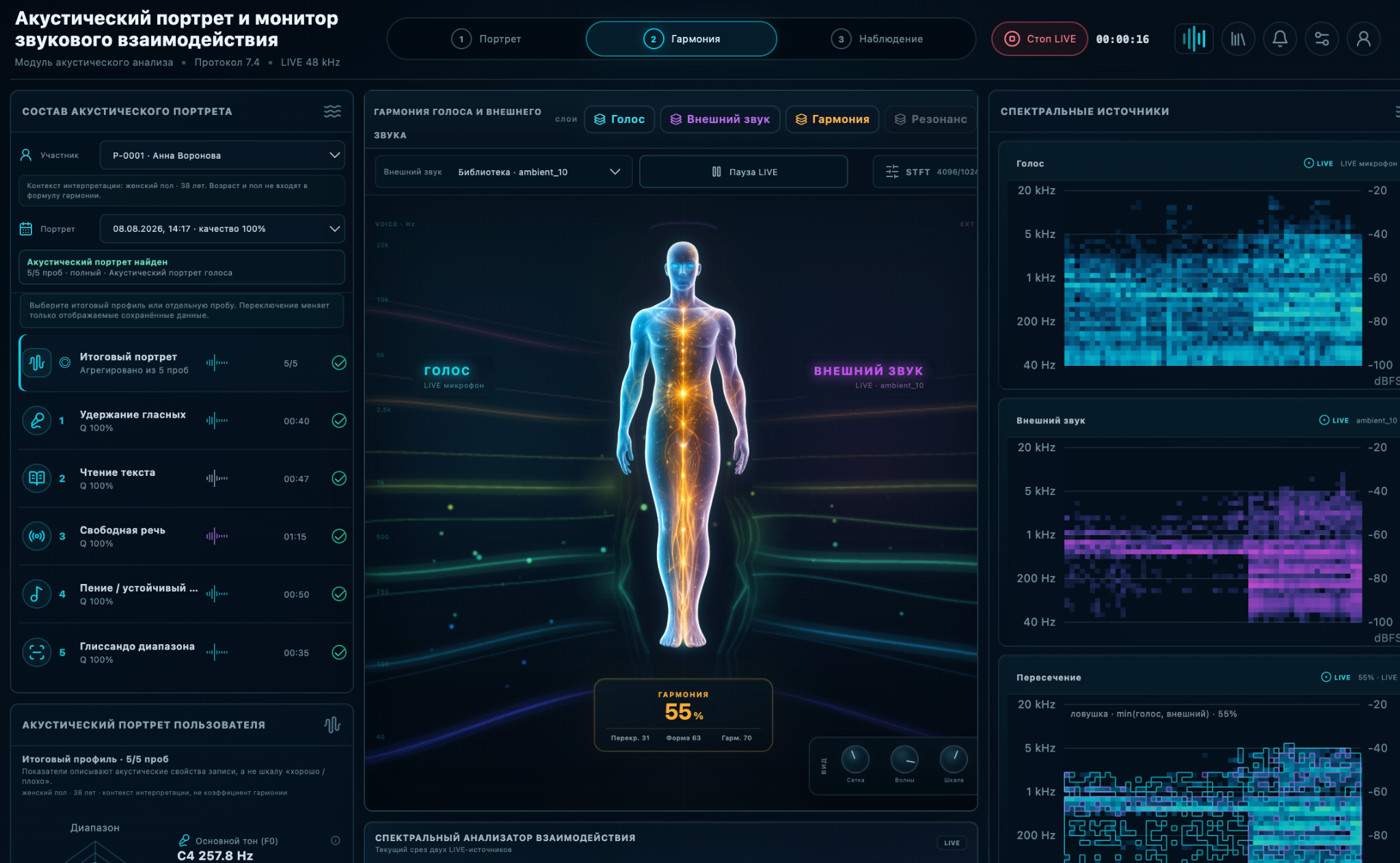The height and width of the screenshot is (863, 1400).
Task: Select the Свободная речь probe row
Action: pyautogui.click(x=183, y=536)
